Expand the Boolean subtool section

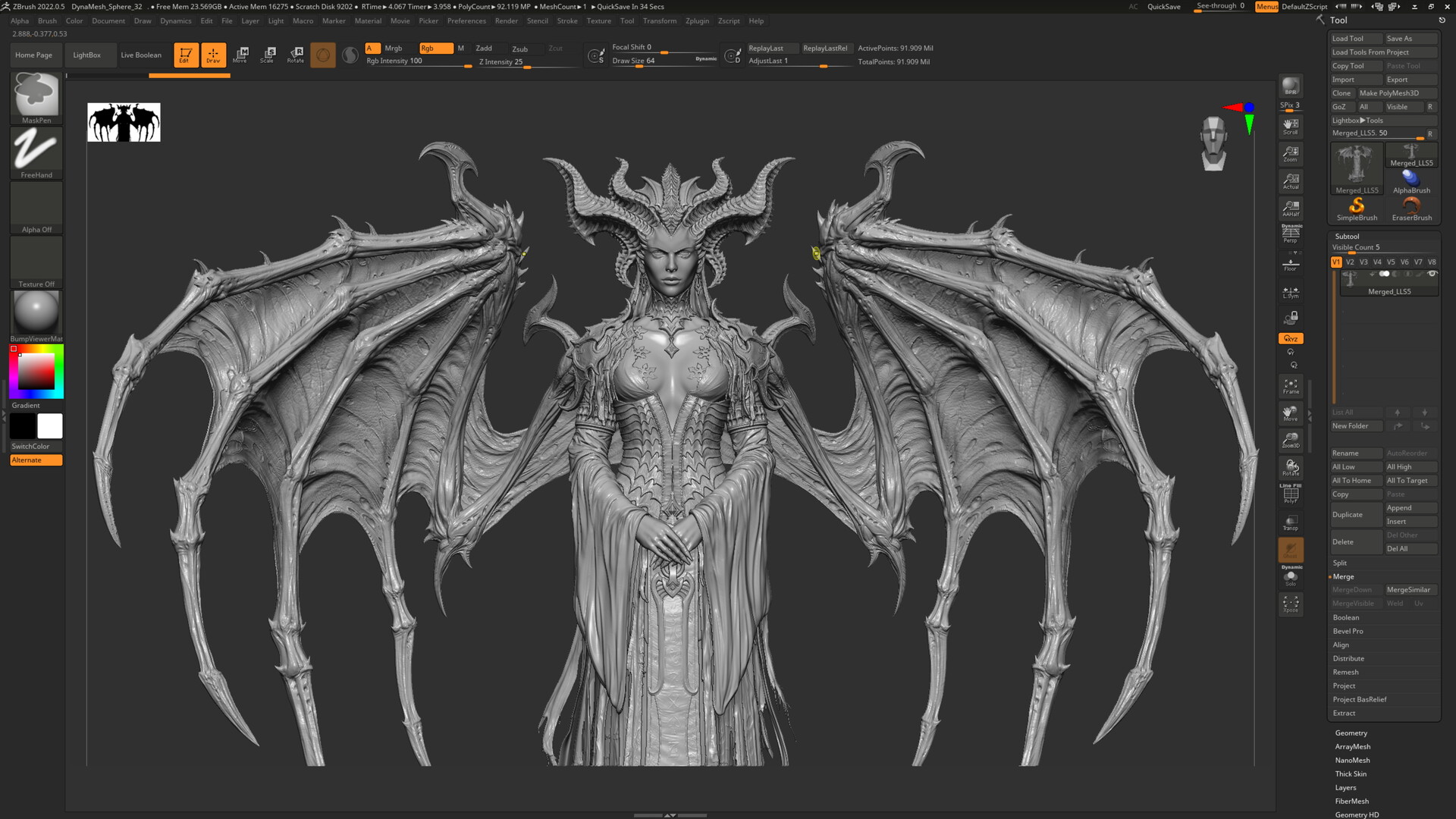1346,617
